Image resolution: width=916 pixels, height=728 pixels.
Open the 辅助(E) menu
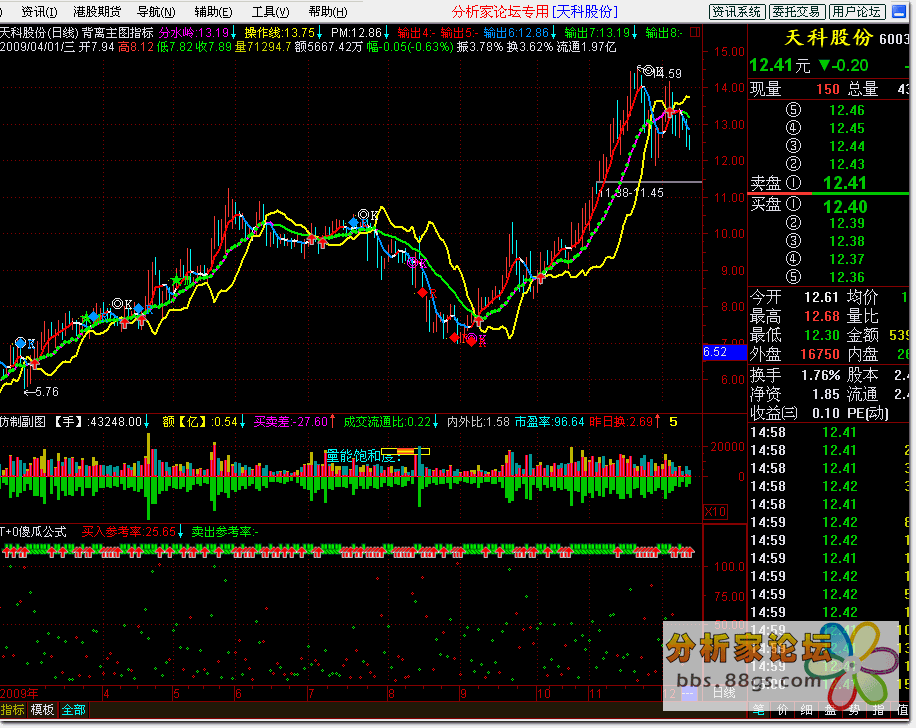coord(213,12)
